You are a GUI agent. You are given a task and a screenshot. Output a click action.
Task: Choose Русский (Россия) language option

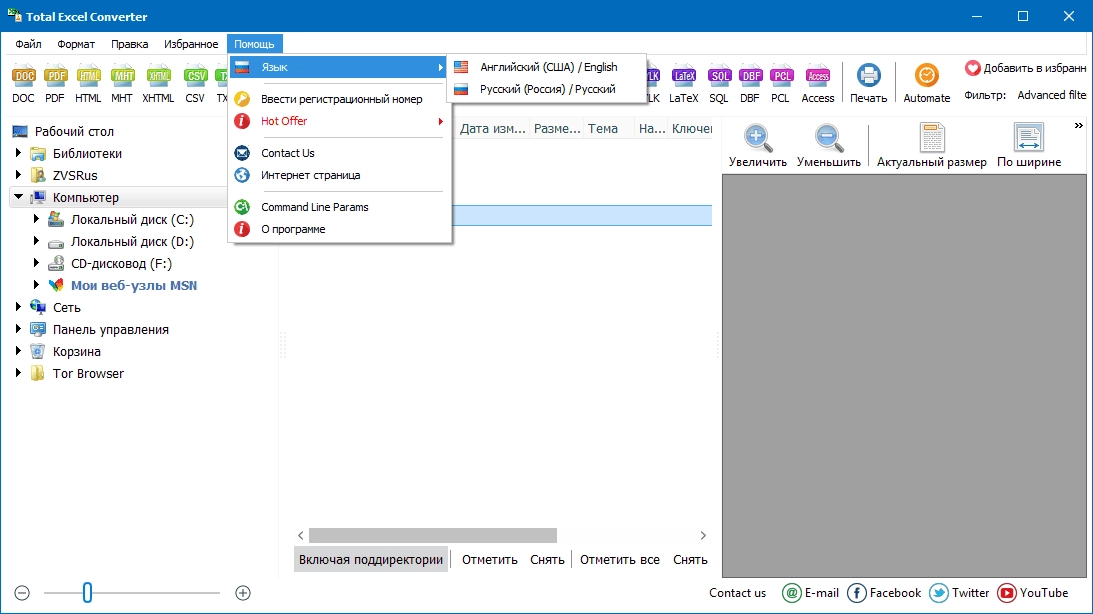(546, 89)
